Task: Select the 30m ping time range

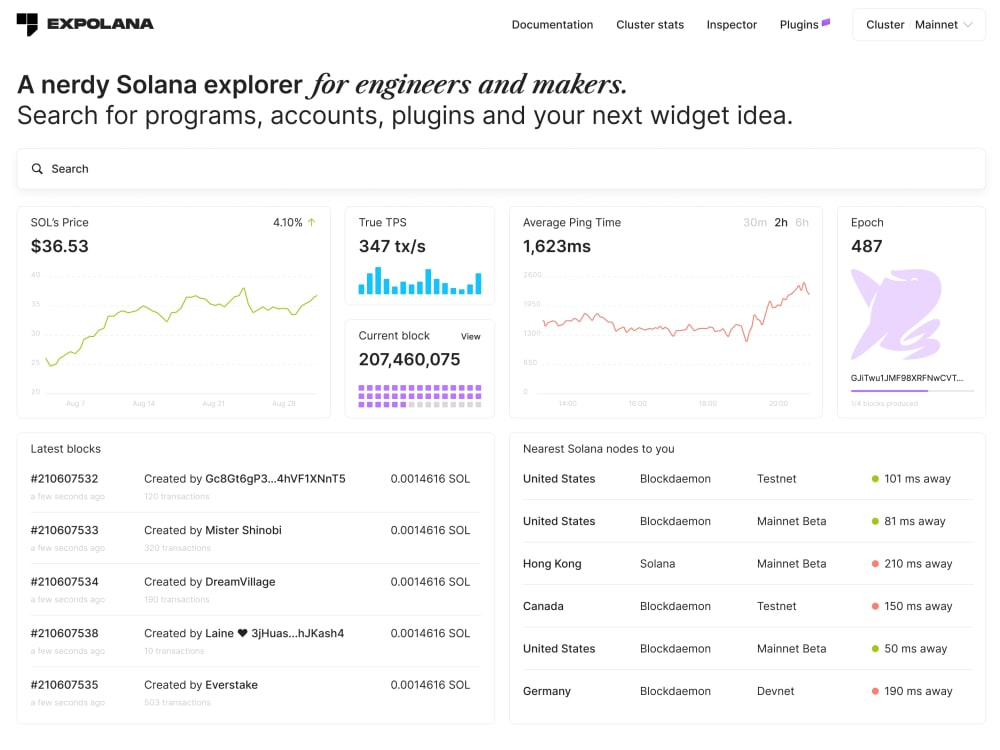Action: [754, 222]
